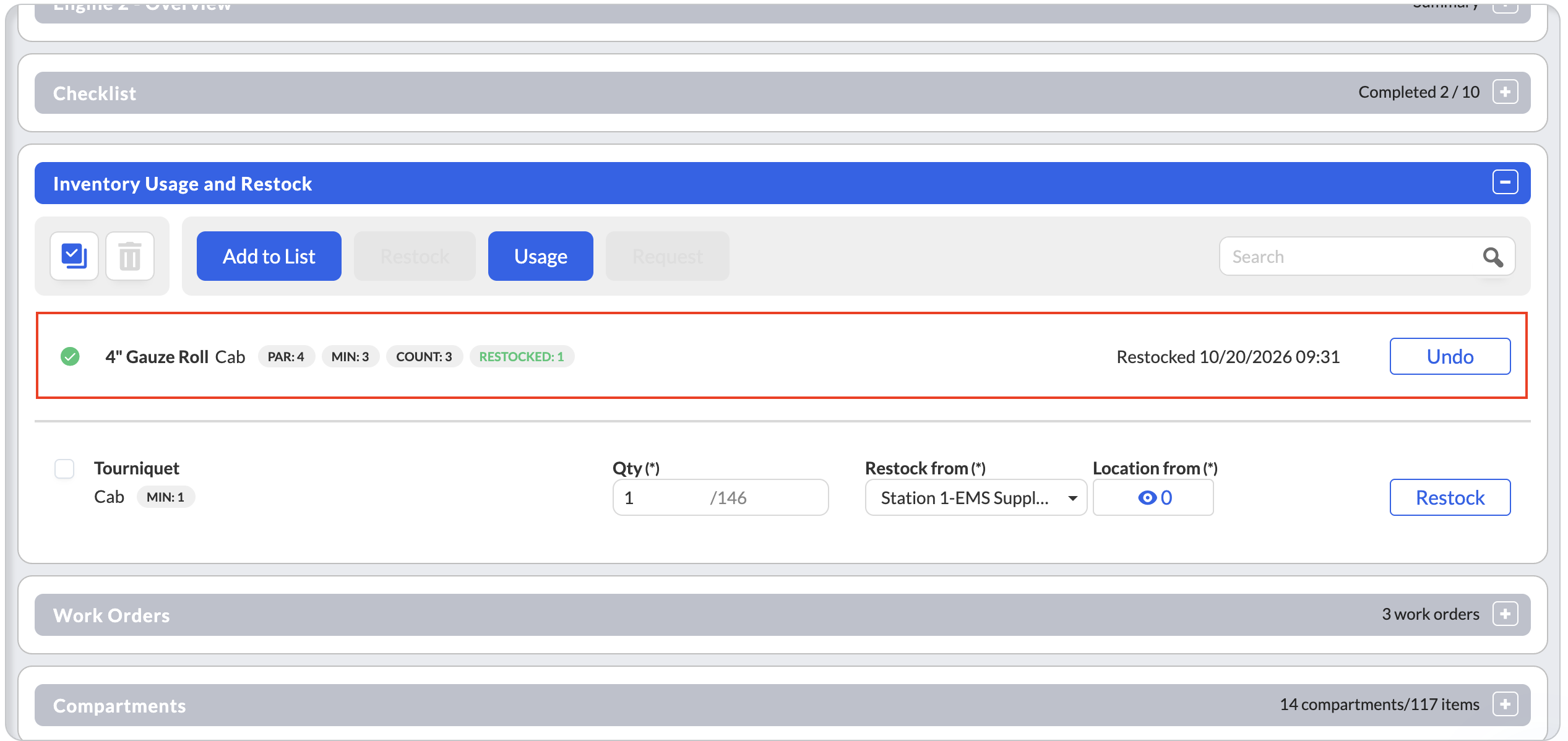
Task: Click 14 compartments/117 items text
Action: [x=1379, y=705]
